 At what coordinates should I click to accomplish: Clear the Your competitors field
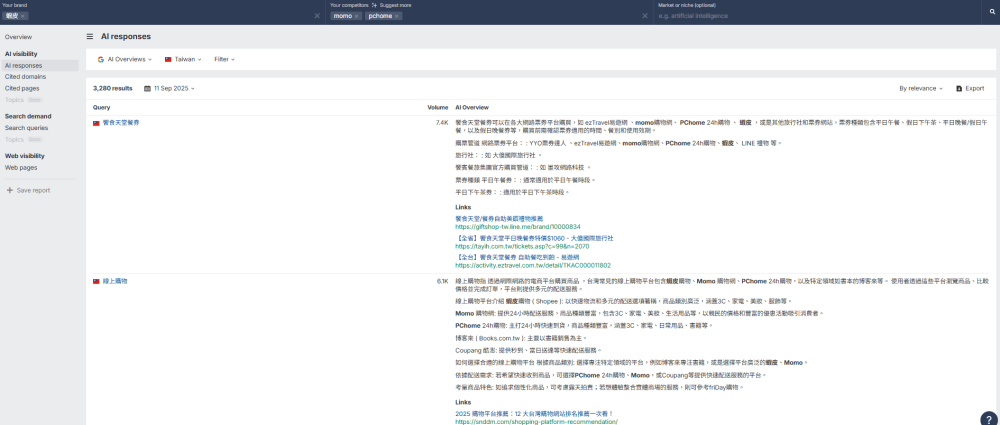(645, 16)
